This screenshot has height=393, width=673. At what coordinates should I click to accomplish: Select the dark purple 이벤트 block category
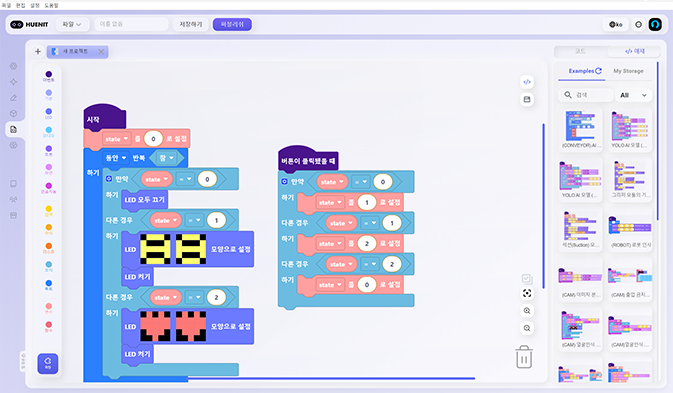pos(49,76)
